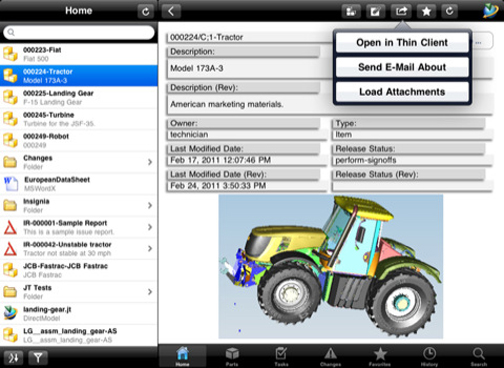Click the edit pencil toolbar icon
This screenshot has width=504, height=368.
click(376, 11)
